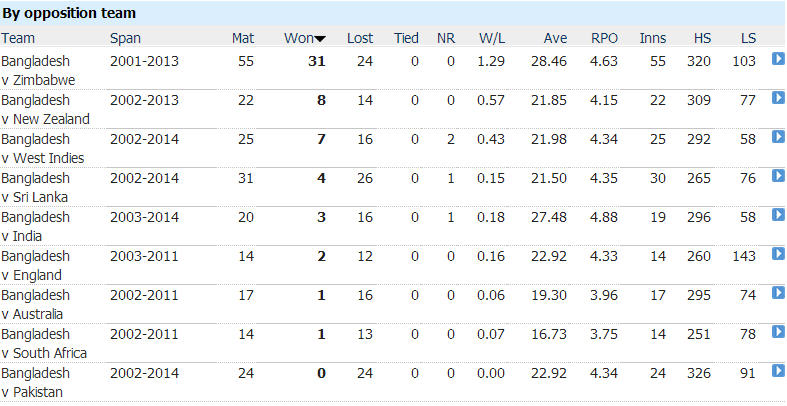
Task: Open England row details arrow
Action: click(x=778, y=255)
